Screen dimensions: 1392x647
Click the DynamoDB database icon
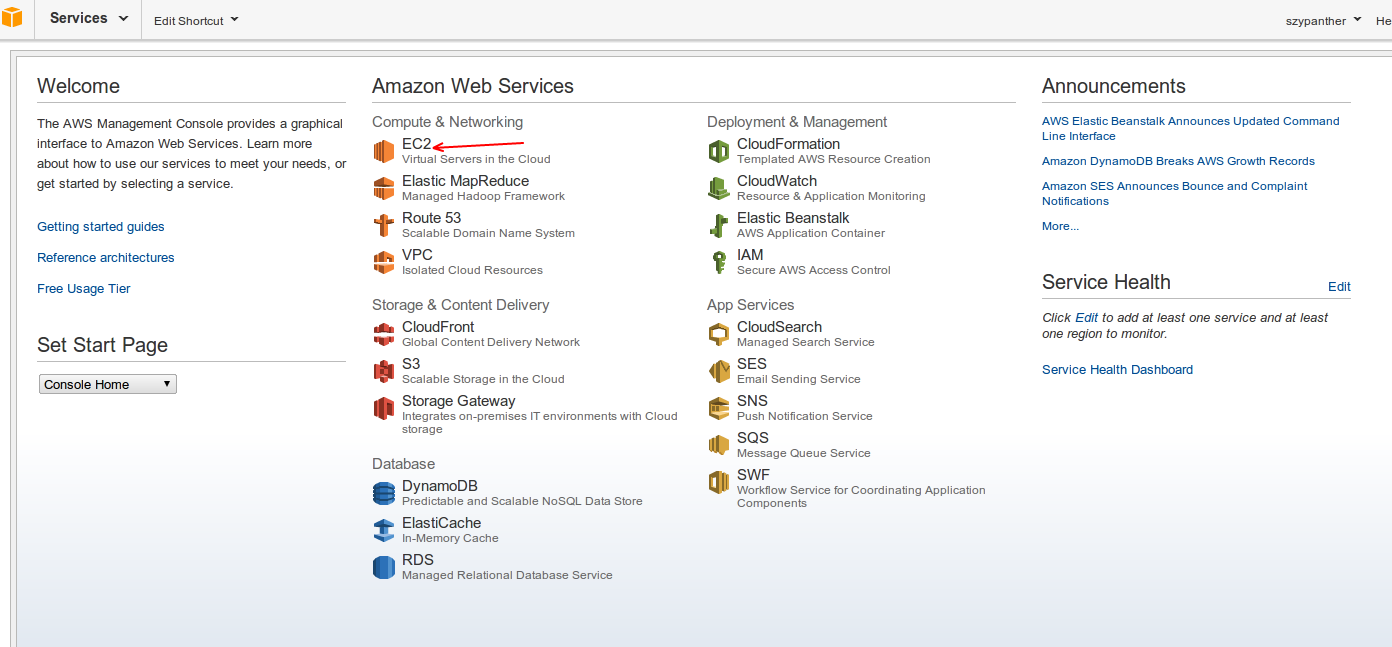coord(384,493)
